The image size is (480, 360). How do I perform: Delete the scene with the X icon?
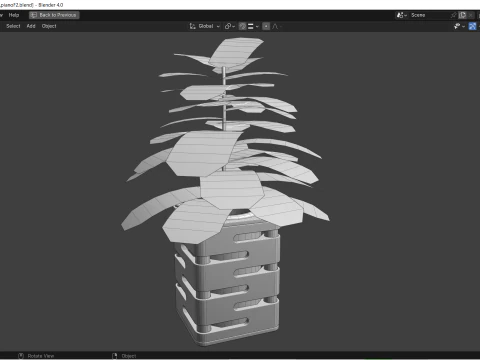tap(470, 15)
